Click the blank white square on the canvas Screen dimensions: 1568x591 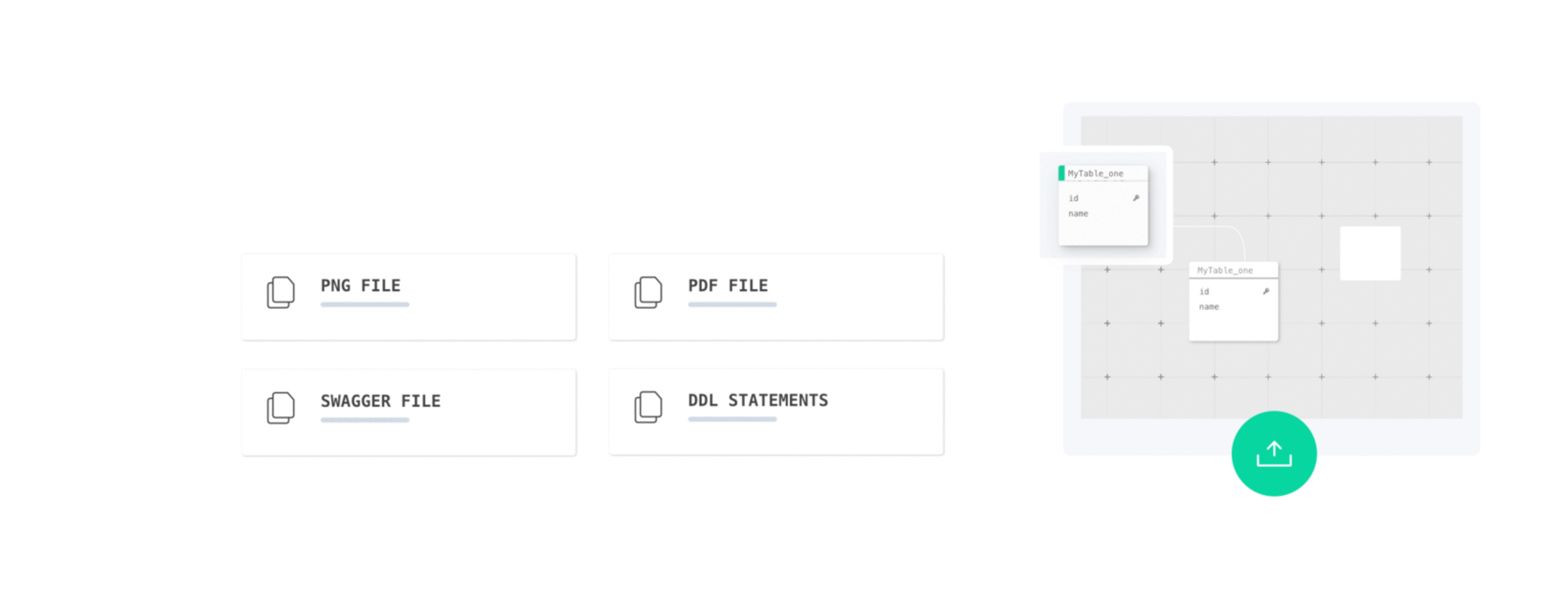click(1370, 253)
